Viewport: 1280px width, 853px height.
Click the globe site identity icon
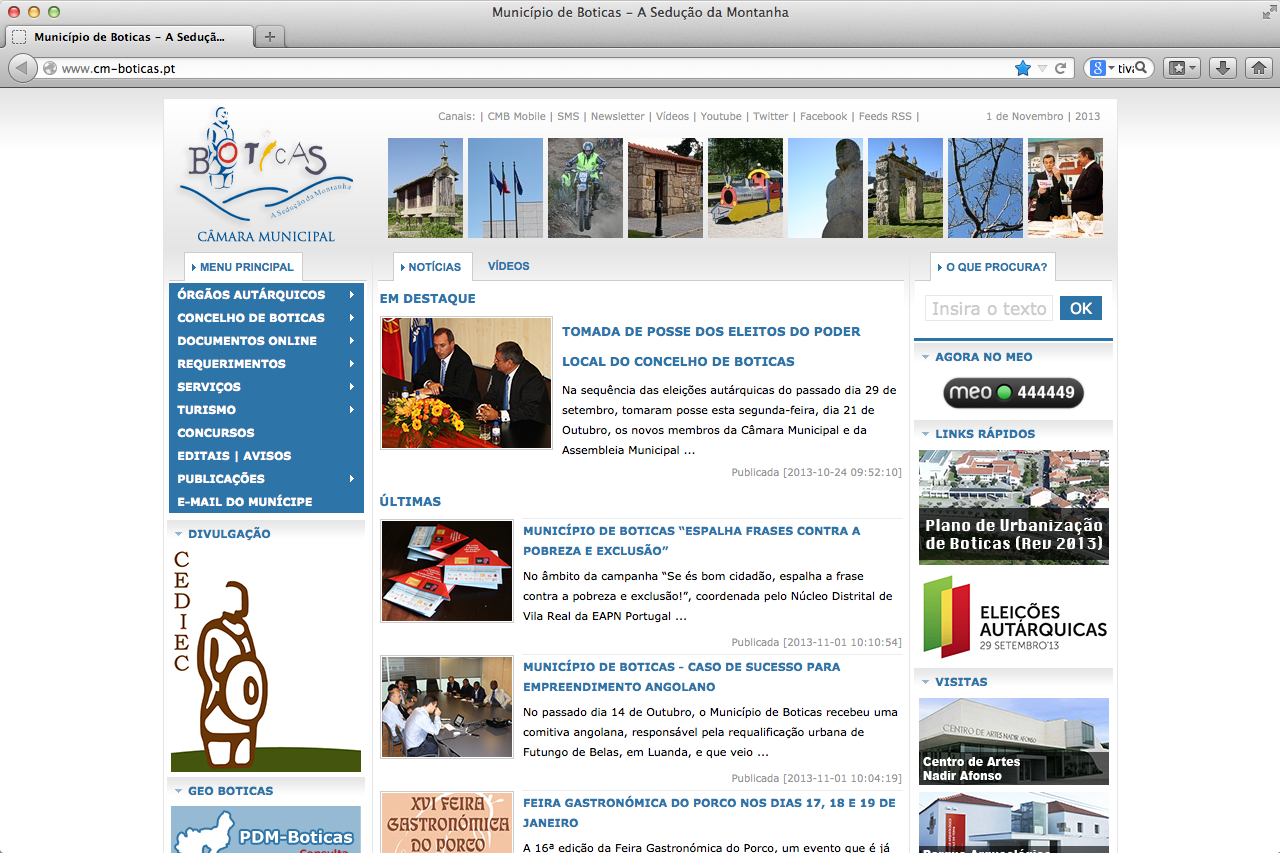point(49,68)
